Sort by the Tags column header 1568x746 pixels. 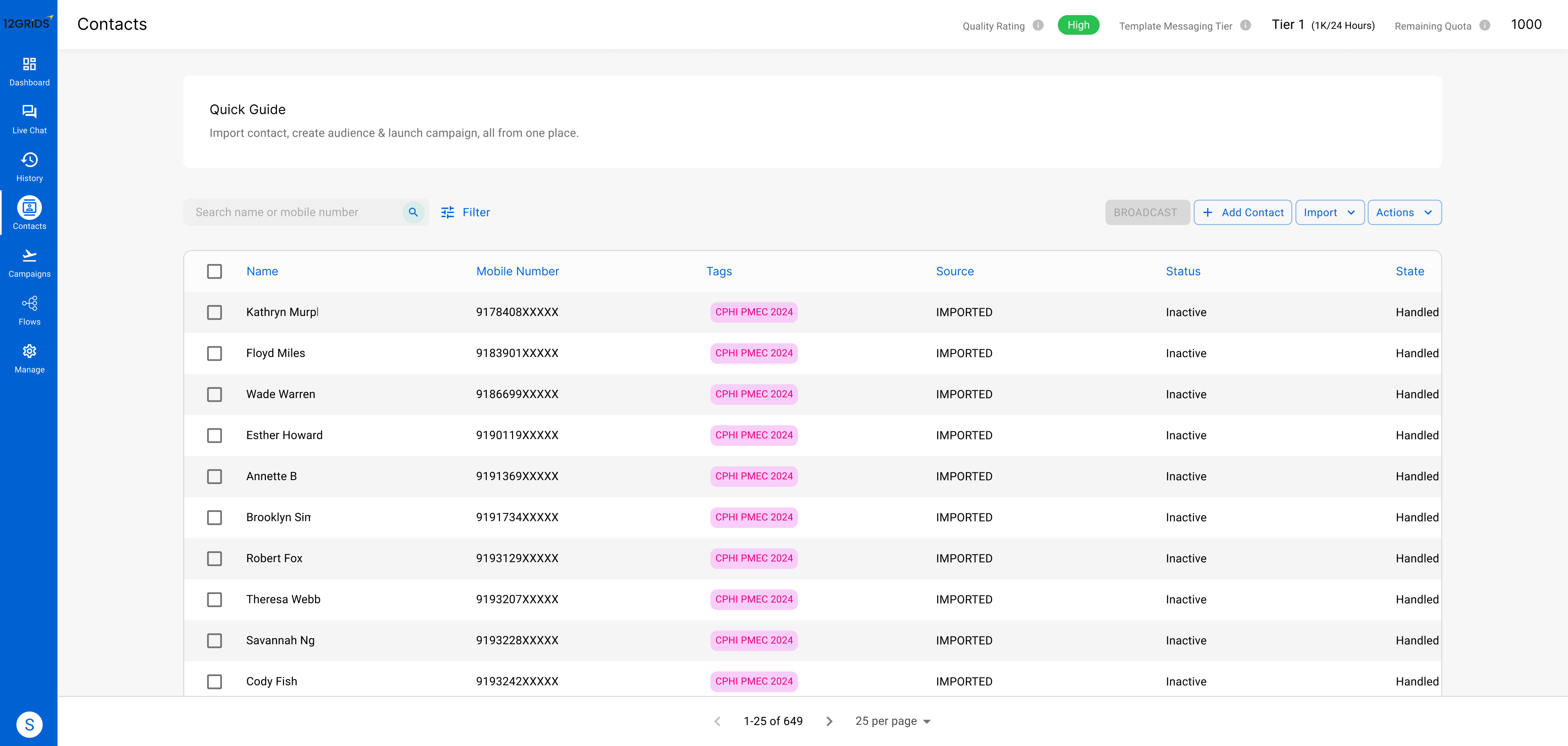click(719, 271)
